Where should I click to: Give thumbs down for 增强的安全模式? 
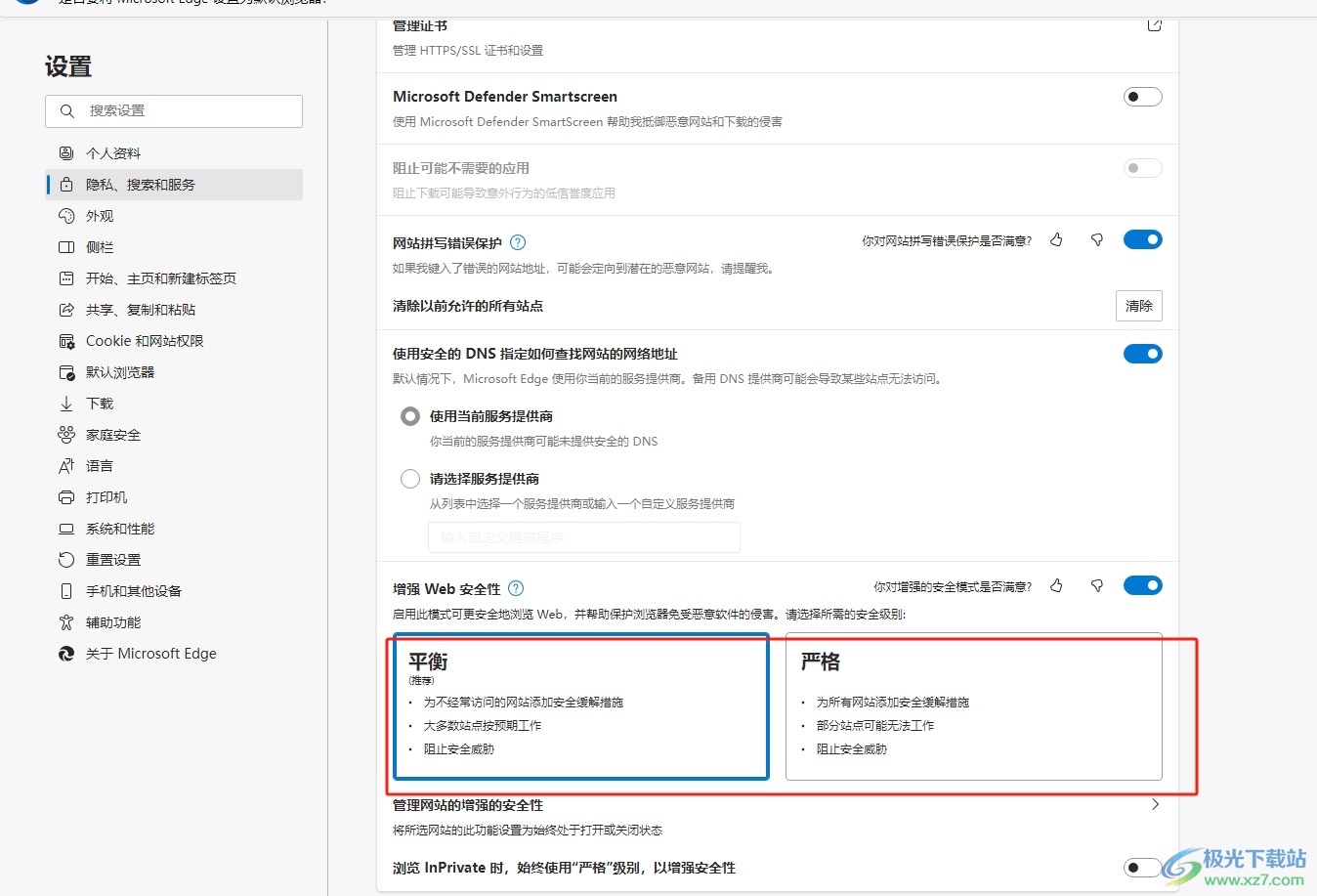(1097, 585)
